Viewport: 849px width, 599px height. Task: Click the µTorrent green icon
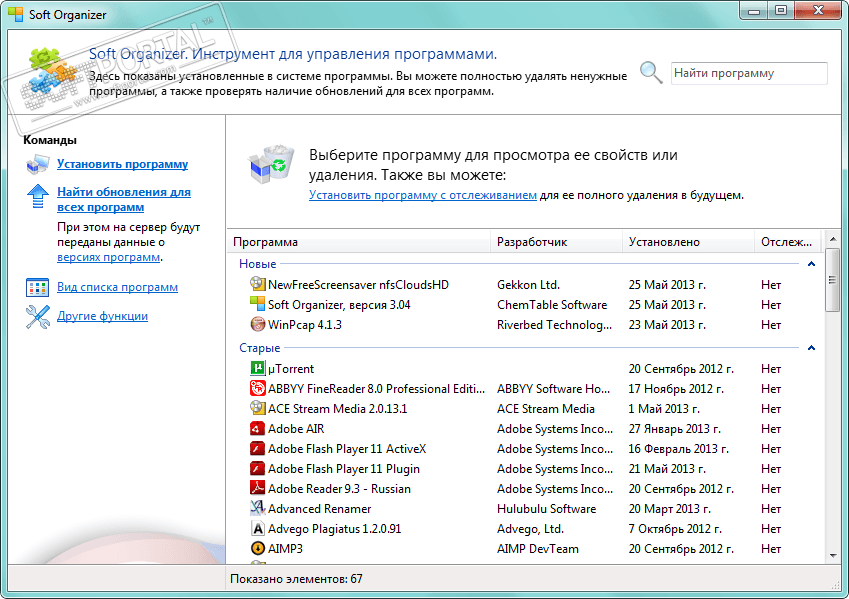point(257,368)
